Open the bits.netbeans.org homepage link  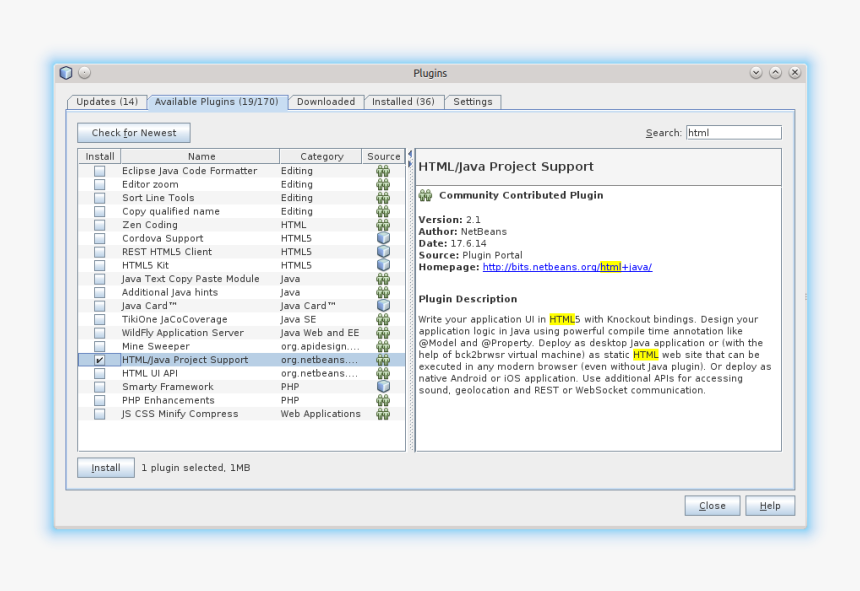click(x=566, y=267)
